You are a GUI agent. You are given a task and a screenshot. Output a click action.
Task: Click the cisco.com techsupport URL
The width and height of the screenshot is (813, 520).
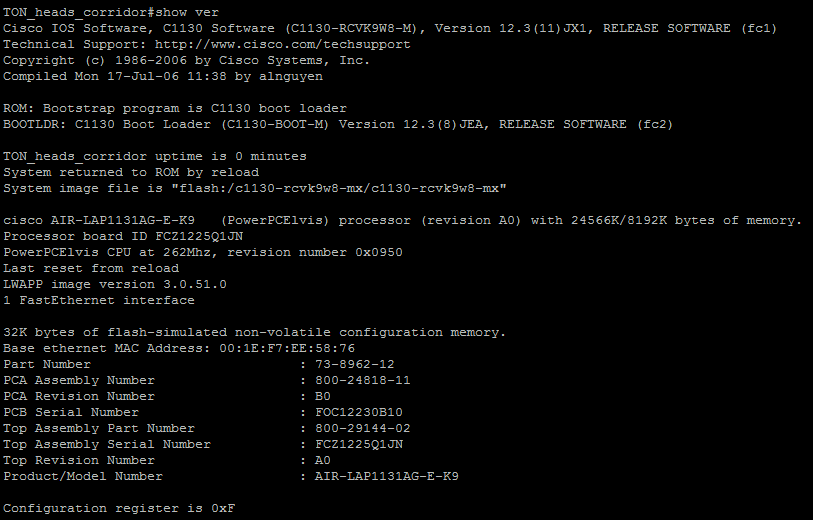click(x=283, y=45)
